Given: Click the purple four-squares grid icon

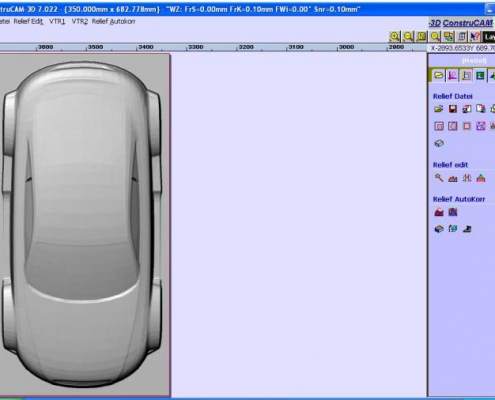Looking at the screenshot, I should (x=480, y=126).
